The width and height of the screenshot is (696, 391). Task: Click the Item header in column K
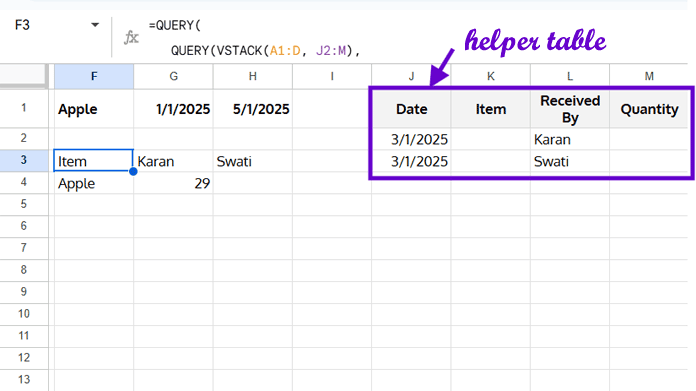pos(490,109)
